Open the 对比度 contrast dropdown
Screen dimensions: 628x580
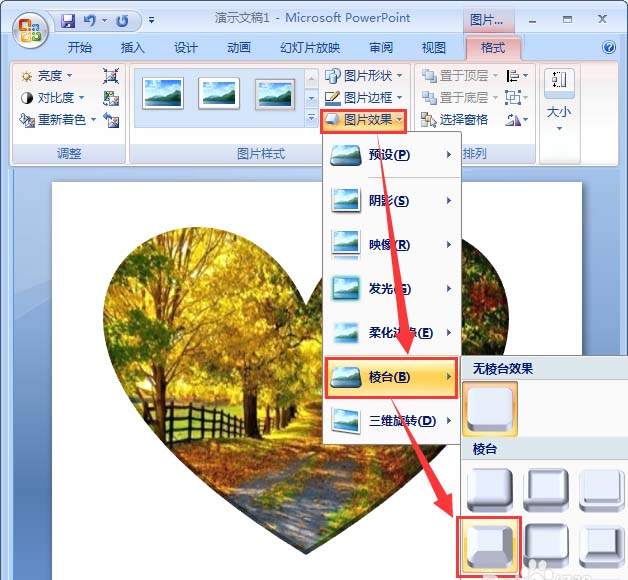(x=52, y=98)
